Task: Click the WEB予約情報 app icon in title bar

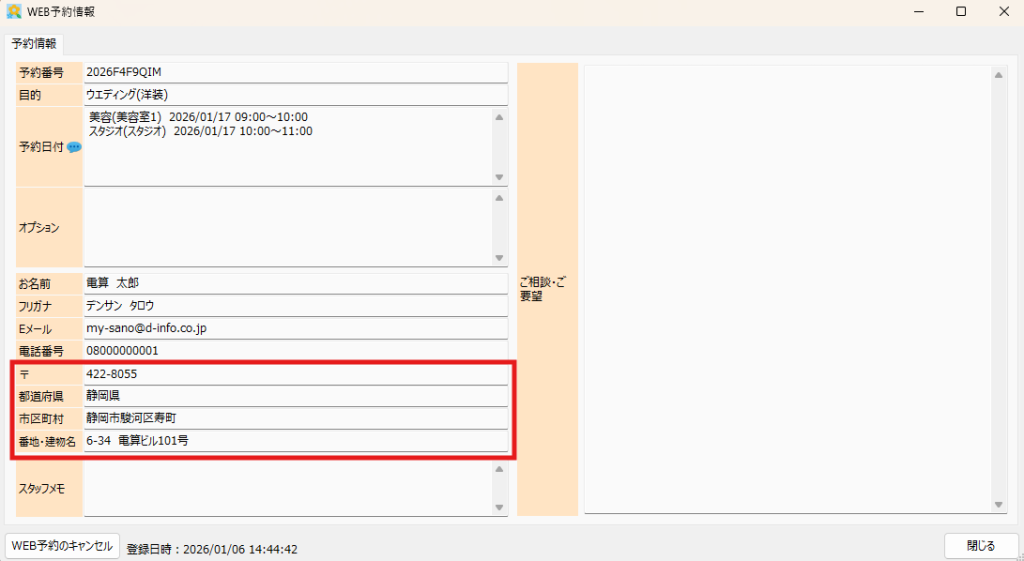Action: pyautogui.click(x=15, y=11)
